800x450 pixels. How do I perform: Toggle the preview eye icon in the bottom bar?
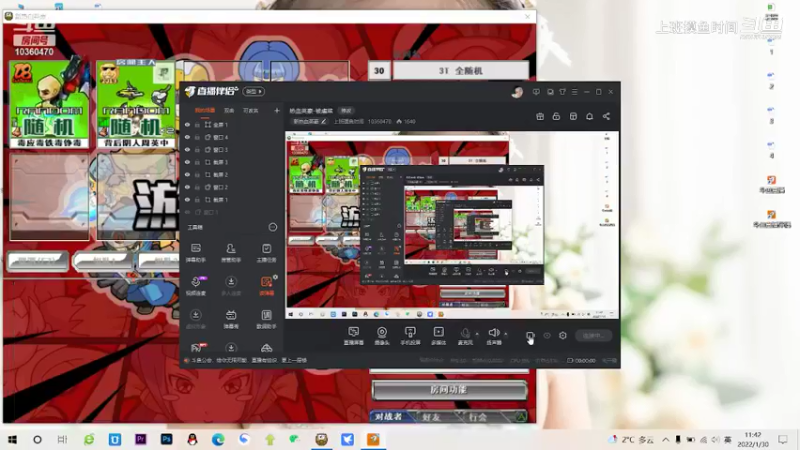tap(547, 335)
